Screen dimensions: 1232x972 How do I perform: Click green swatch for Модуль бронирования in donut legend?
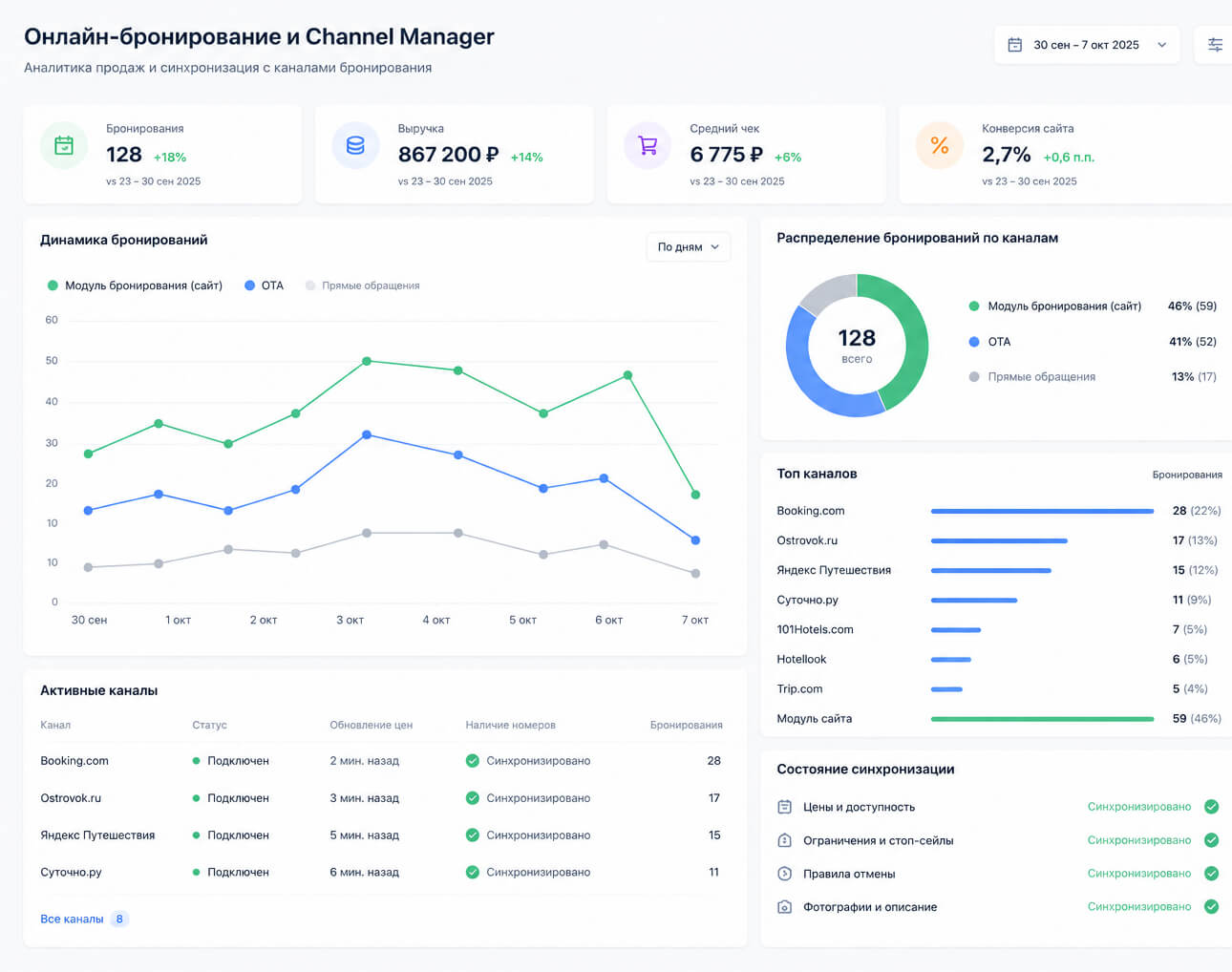[974, 306]
